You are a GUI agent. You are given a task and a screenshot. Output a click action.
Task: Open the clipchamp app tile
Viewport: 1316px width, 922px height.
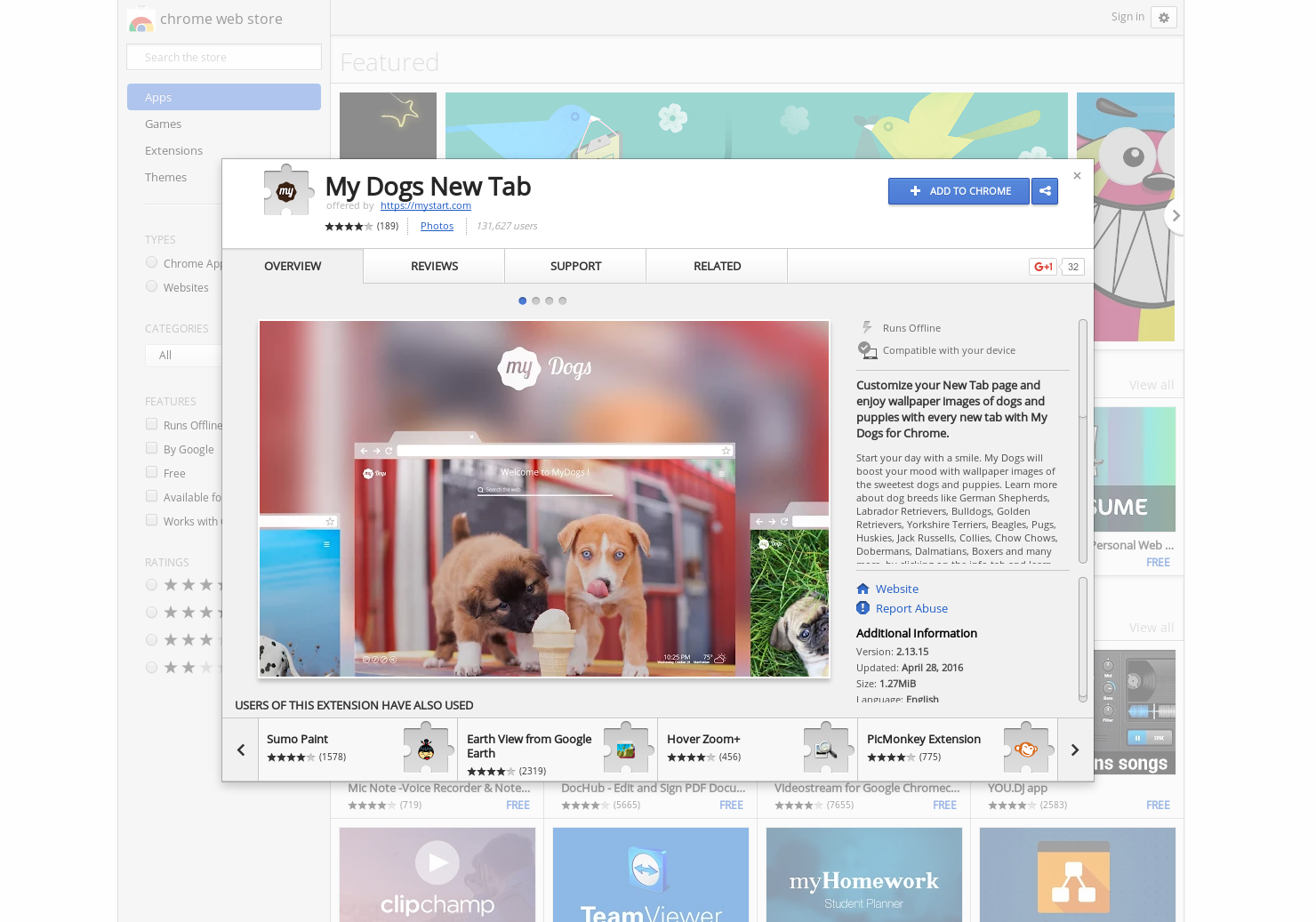437,875
